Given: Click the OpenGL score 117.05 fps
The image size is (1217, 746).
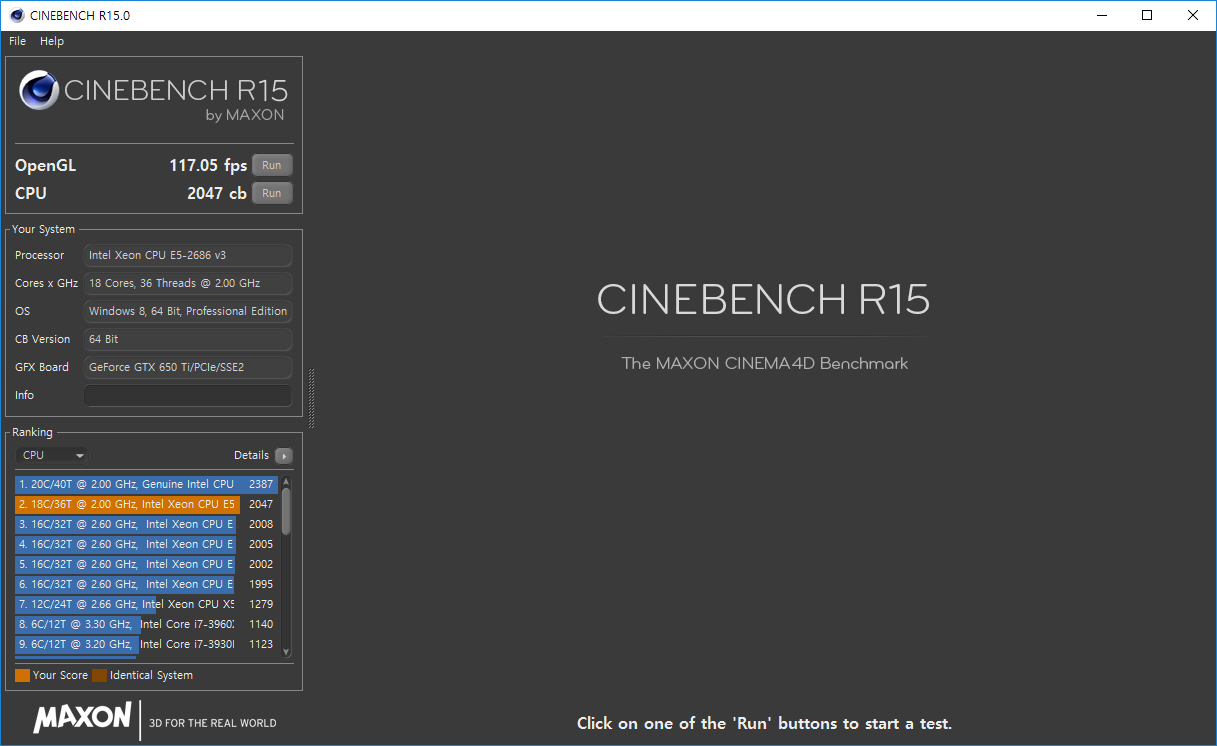Looking at the screenshot, I should 208,166.
